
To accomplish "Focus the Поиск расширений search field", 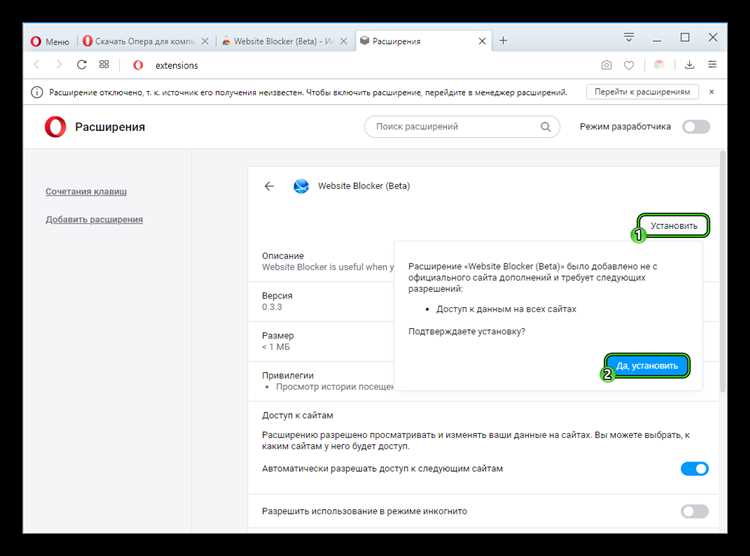I will (x=462, y=127).
